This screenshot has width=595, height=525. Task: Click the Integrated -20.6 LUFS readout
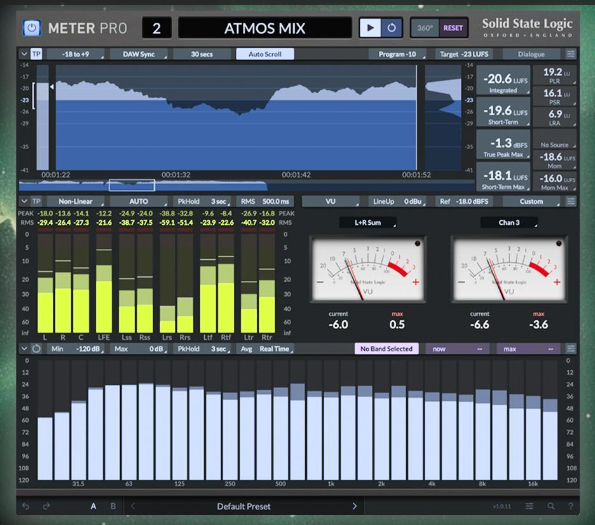point(503,80)
